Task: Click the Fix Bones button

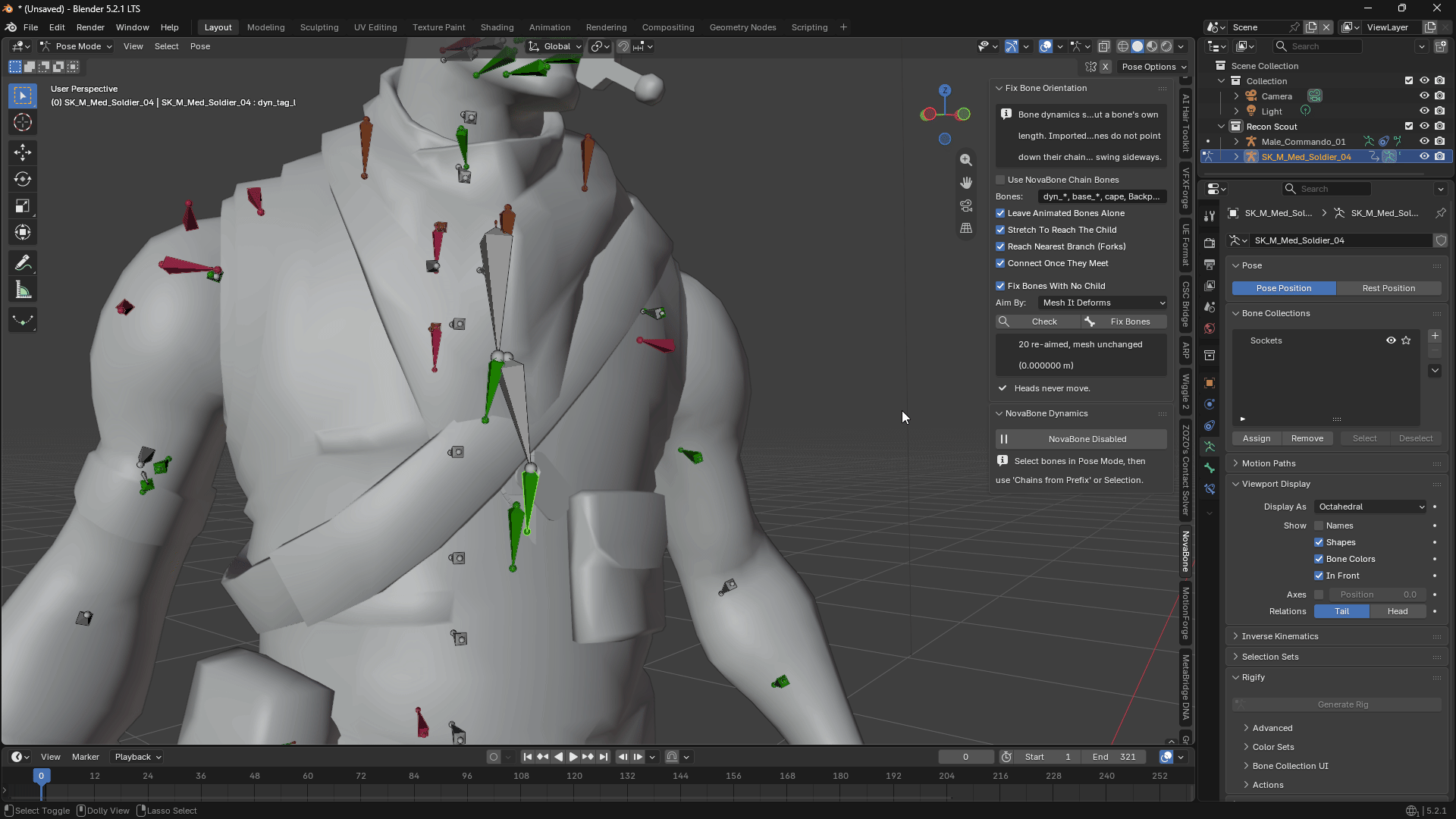Action: (x=1125, y=322)
